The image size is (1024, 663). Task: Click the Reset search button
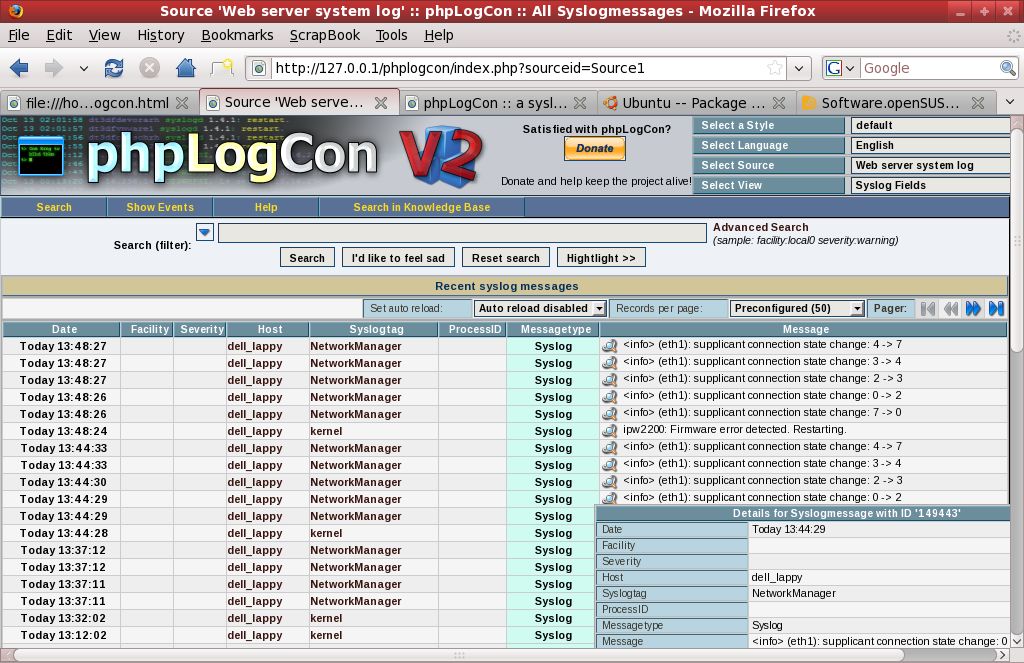point(506,258)
